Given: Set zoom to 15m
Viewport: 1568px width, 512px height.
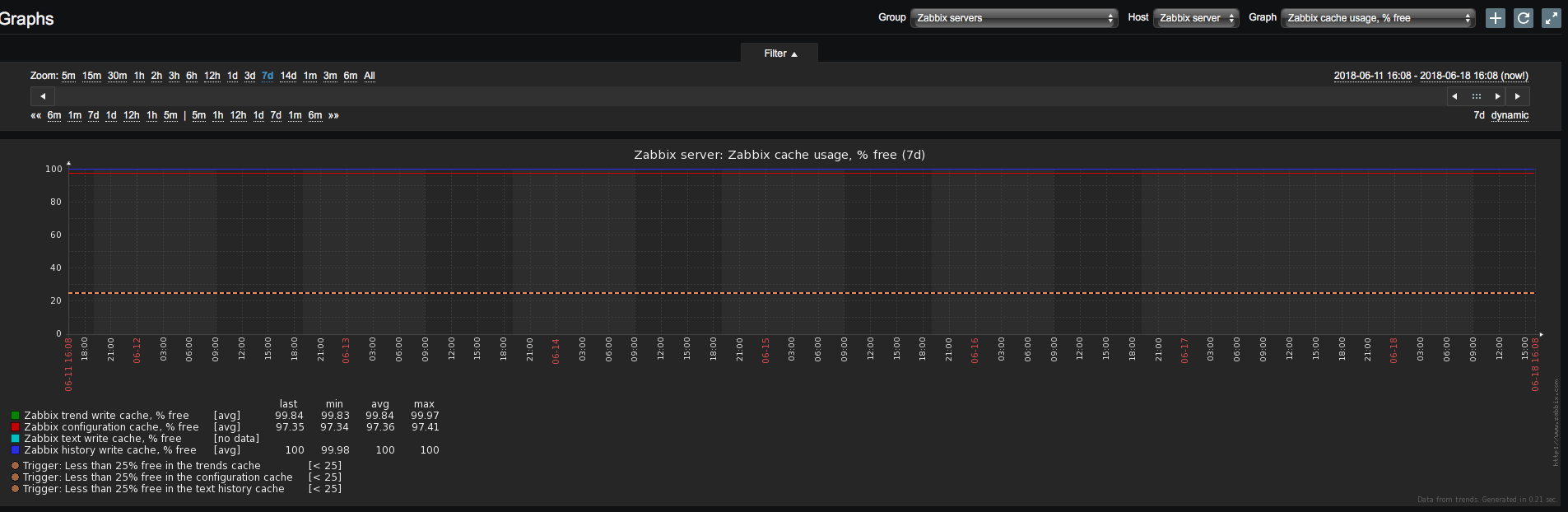Looking at the screenshot, I should click(91, 76).
